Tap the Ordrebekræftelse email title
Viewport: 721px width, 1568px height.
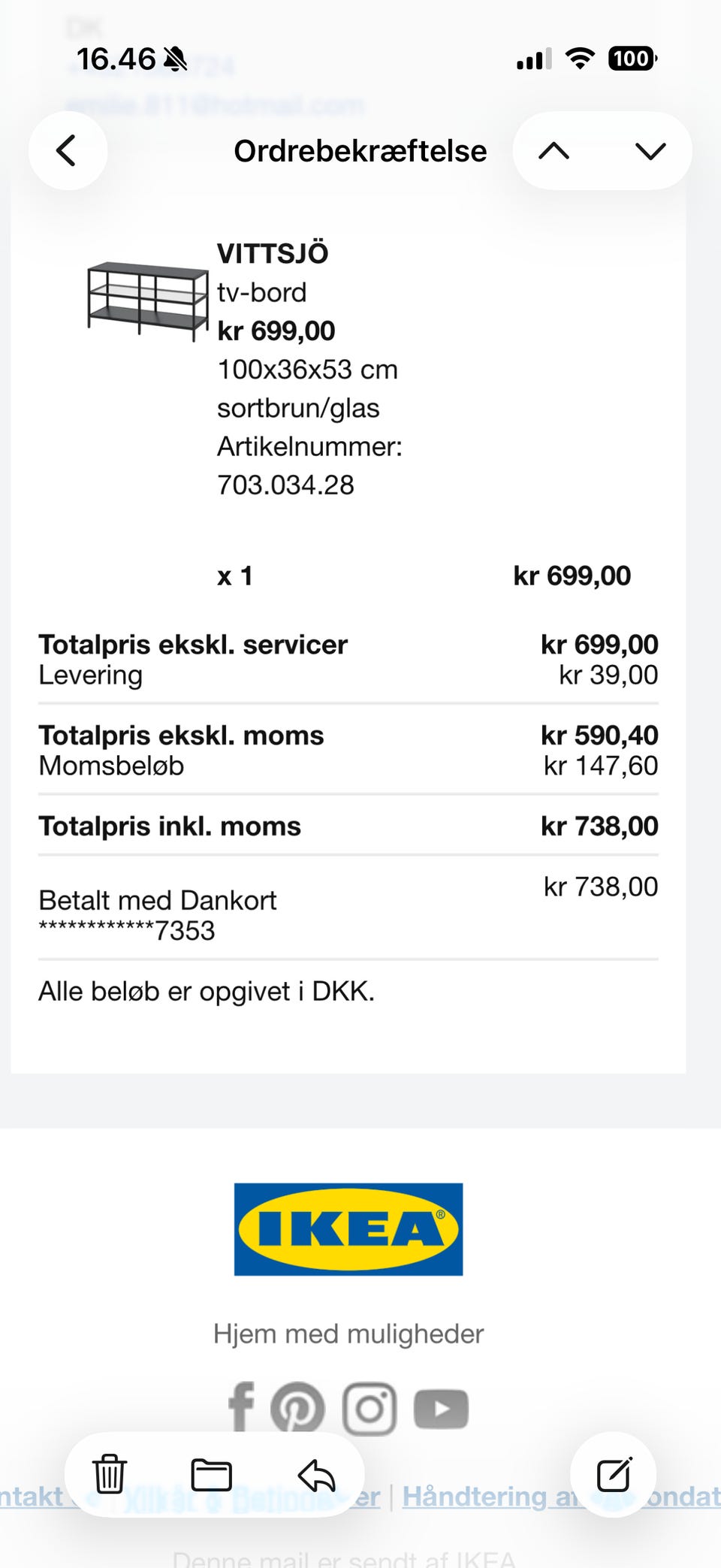(360, 151)
